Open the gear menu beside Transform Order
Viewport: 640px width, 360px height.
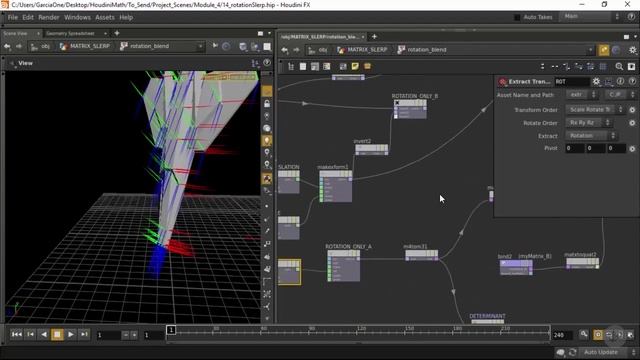632,110
